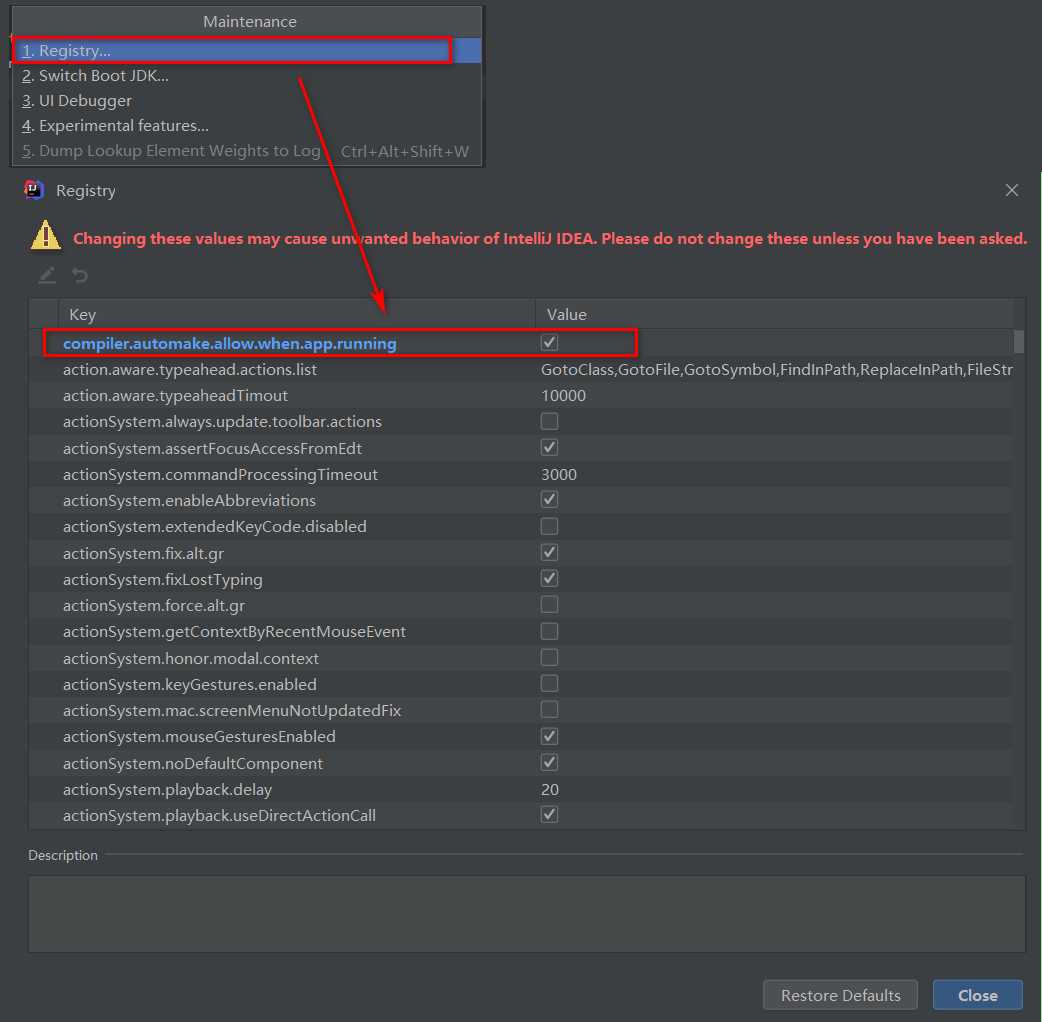Select the action.aware.typeaheadTimout key
Viewport: 1042px width, 1022px height.
point(175,395)
